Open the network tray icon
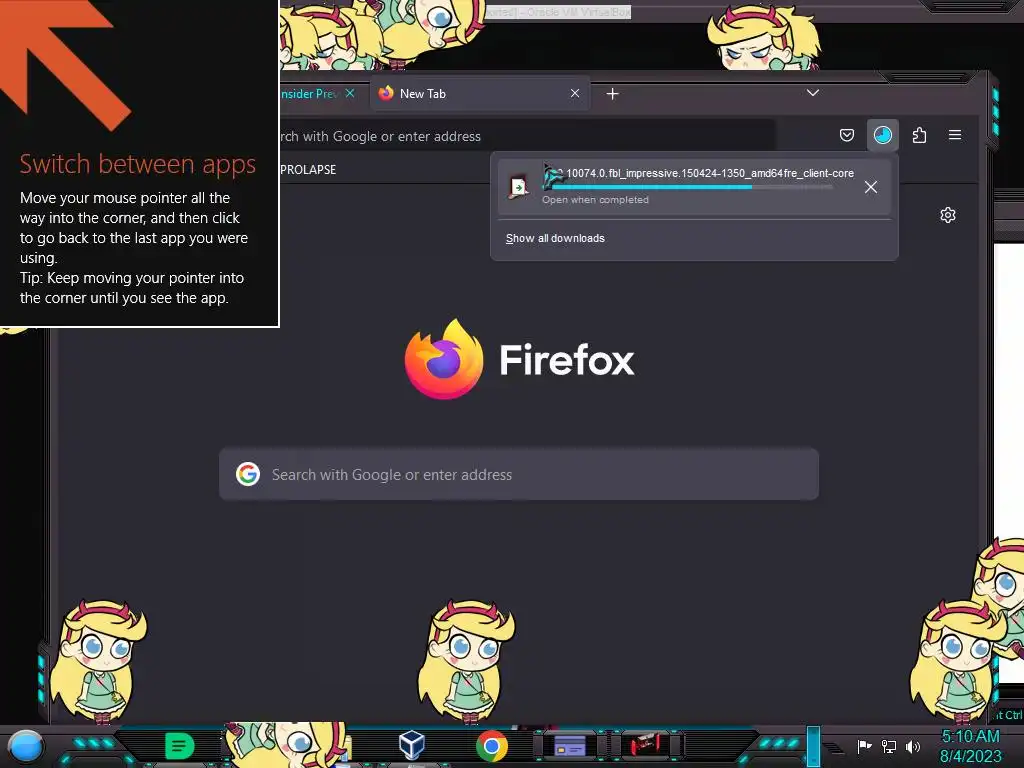The image size is (1024, 768). [x=889, y=746]
